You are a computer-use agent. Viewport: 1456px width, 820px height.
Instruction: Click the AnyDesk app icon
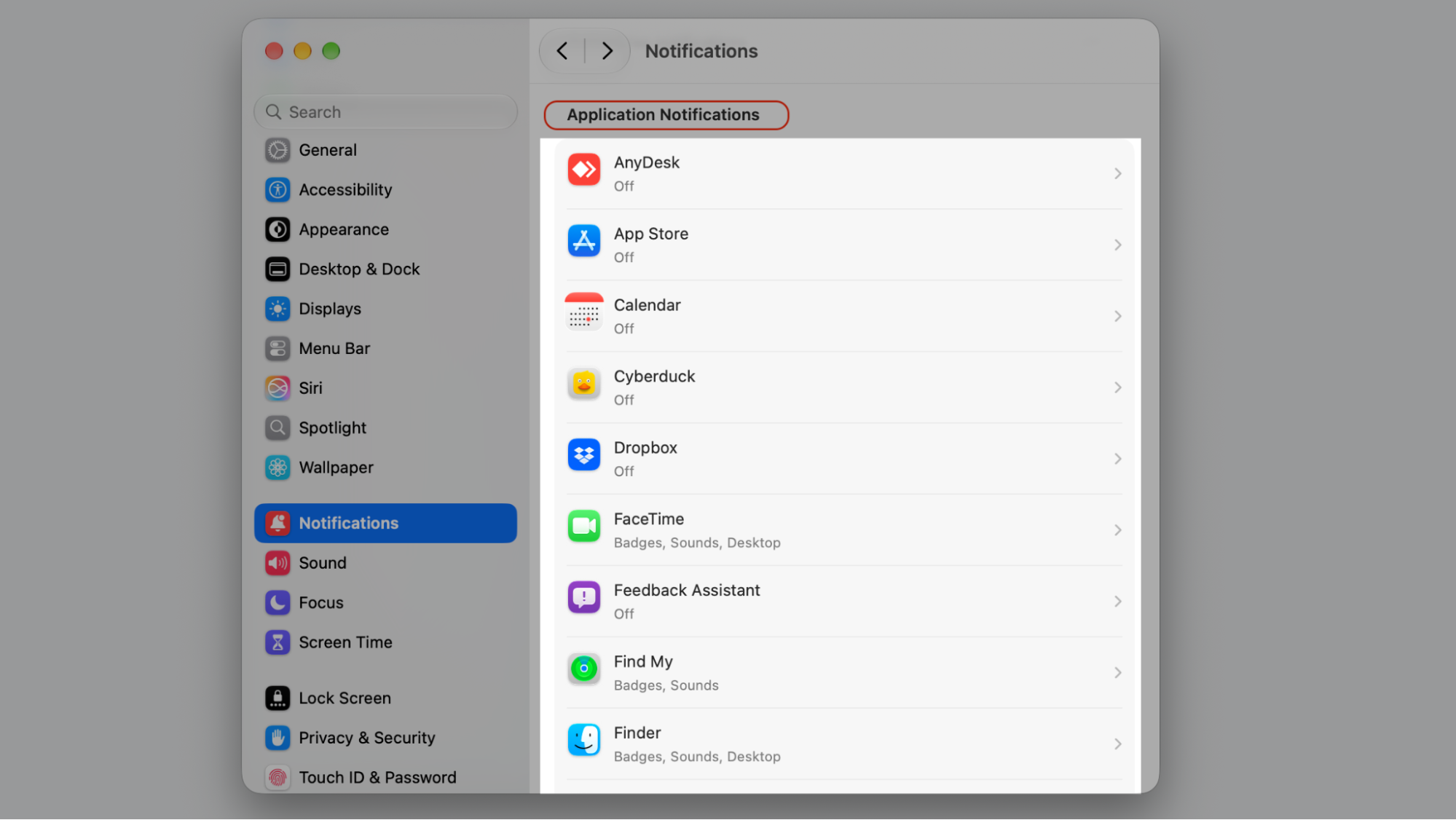coord(583,170)
